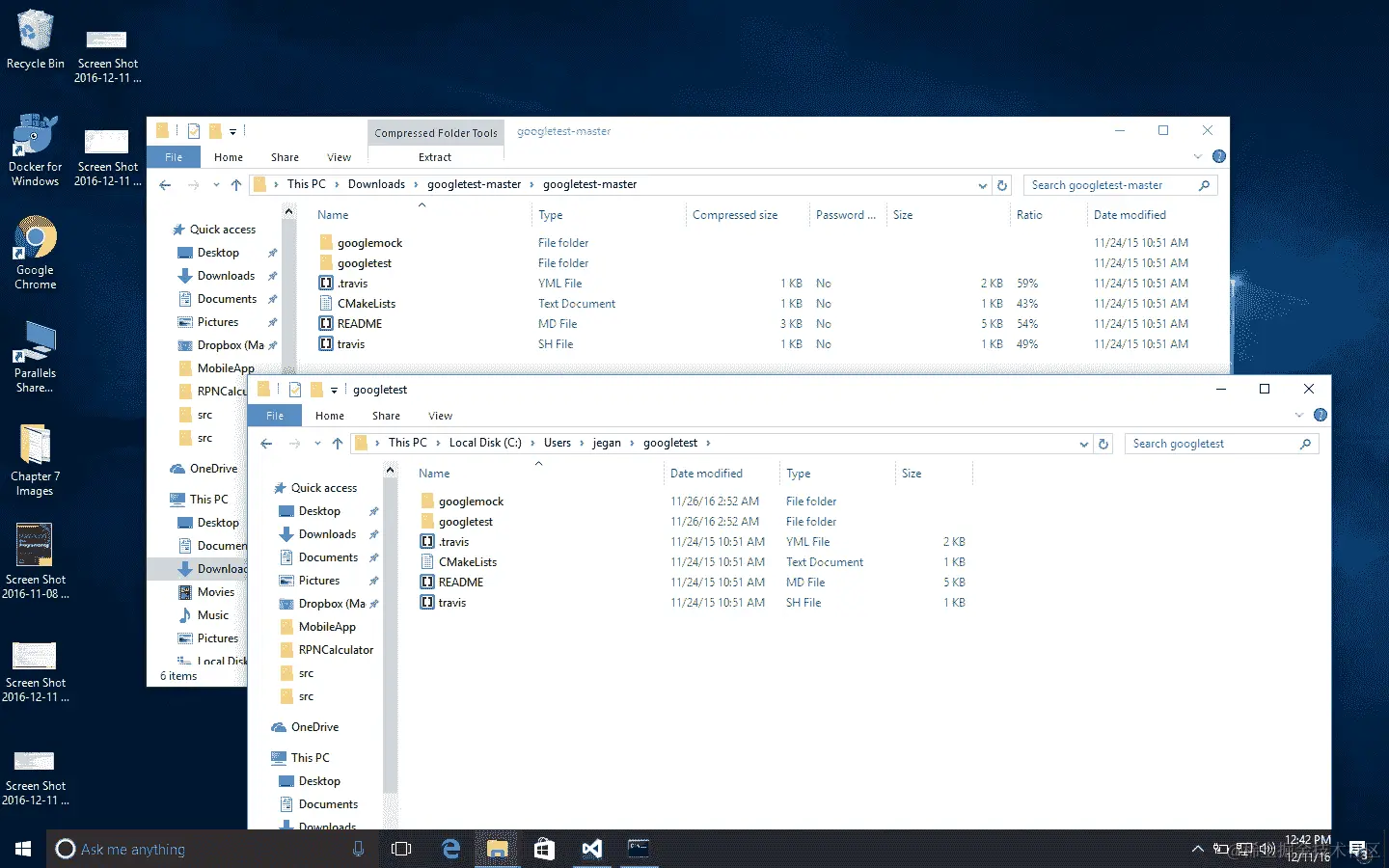Expand the ribbon in googletest-master window
This screenshot has height=868, width=1389.
(1197, 156)
